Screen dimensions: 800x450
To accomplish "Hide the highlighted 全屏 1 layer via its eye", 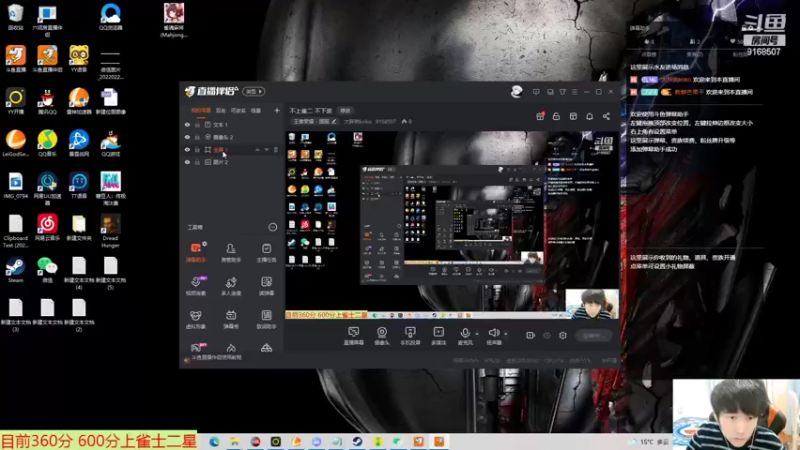I will (x=187, y=149).
